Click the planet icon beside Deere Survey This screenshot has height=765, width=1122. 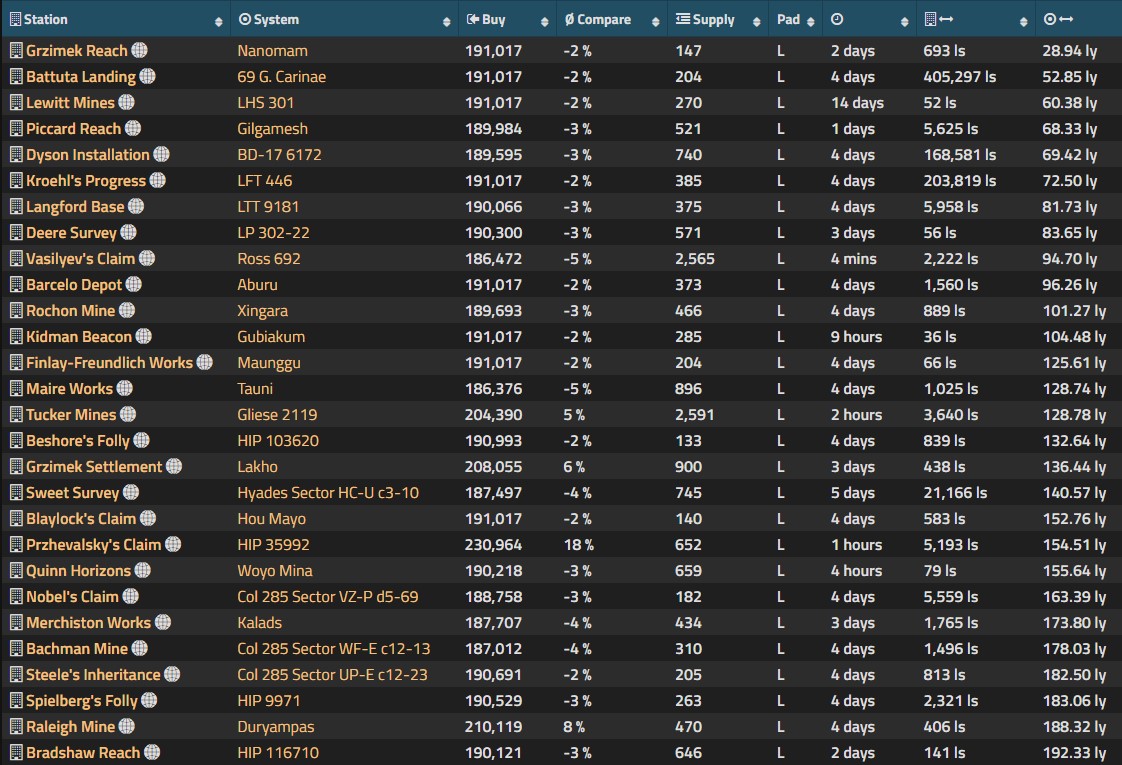click(129, 232)
